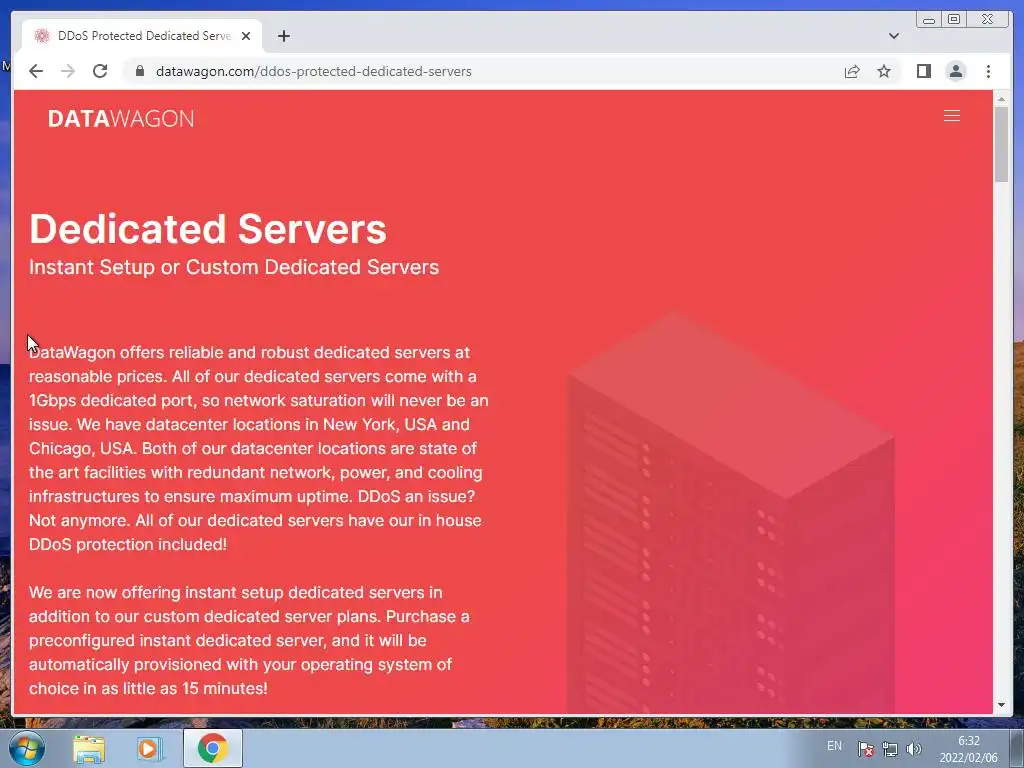Launch Windows Media Player from the taskbar

click(x=150, y=748)
